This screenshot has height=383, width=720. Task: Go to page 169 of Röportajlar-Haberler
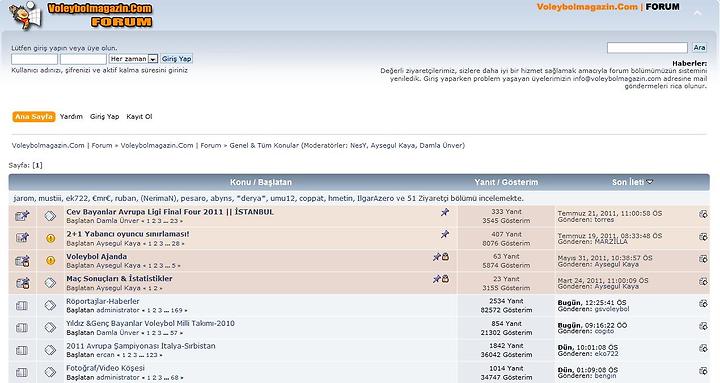click(x=177, y=310)
